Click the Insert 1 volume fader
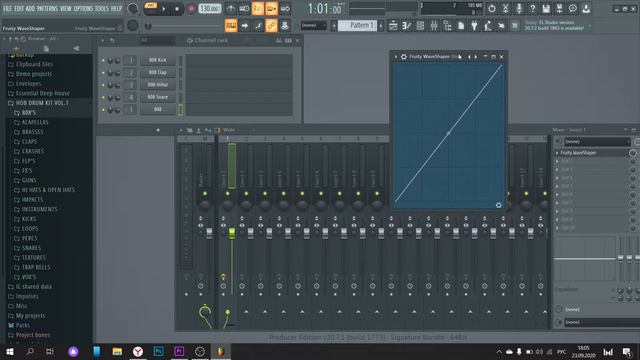 pos(231,233)
